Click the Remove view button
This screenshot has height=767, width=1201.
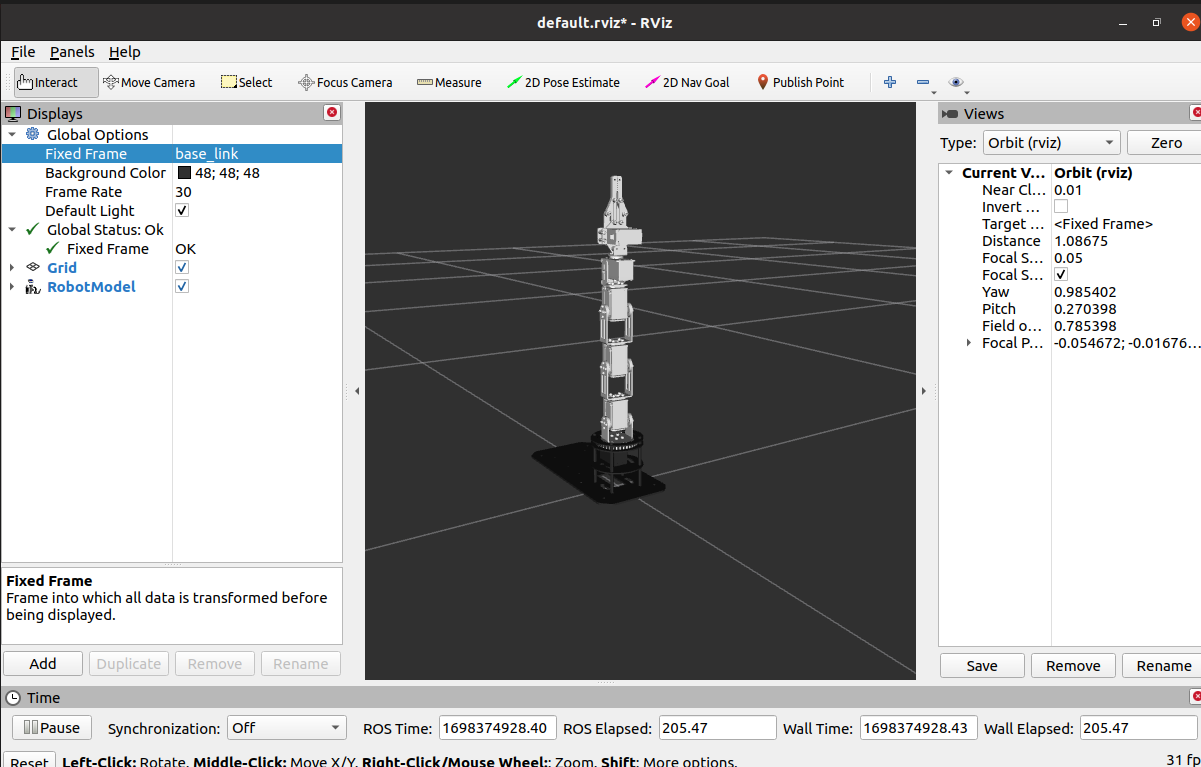[1073, 665]
